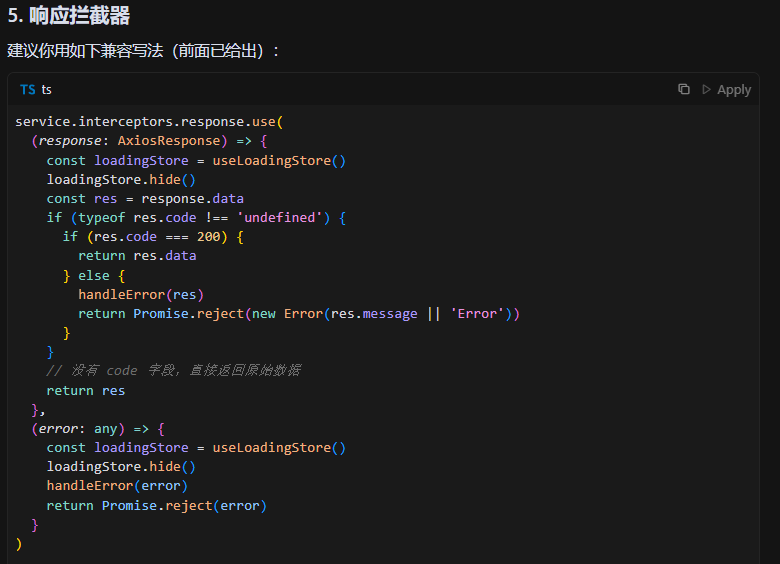Click the 'Error' string literal
The width and height of the screenshot is (780, 564).
pyautogui.click(x=477, y=314)
